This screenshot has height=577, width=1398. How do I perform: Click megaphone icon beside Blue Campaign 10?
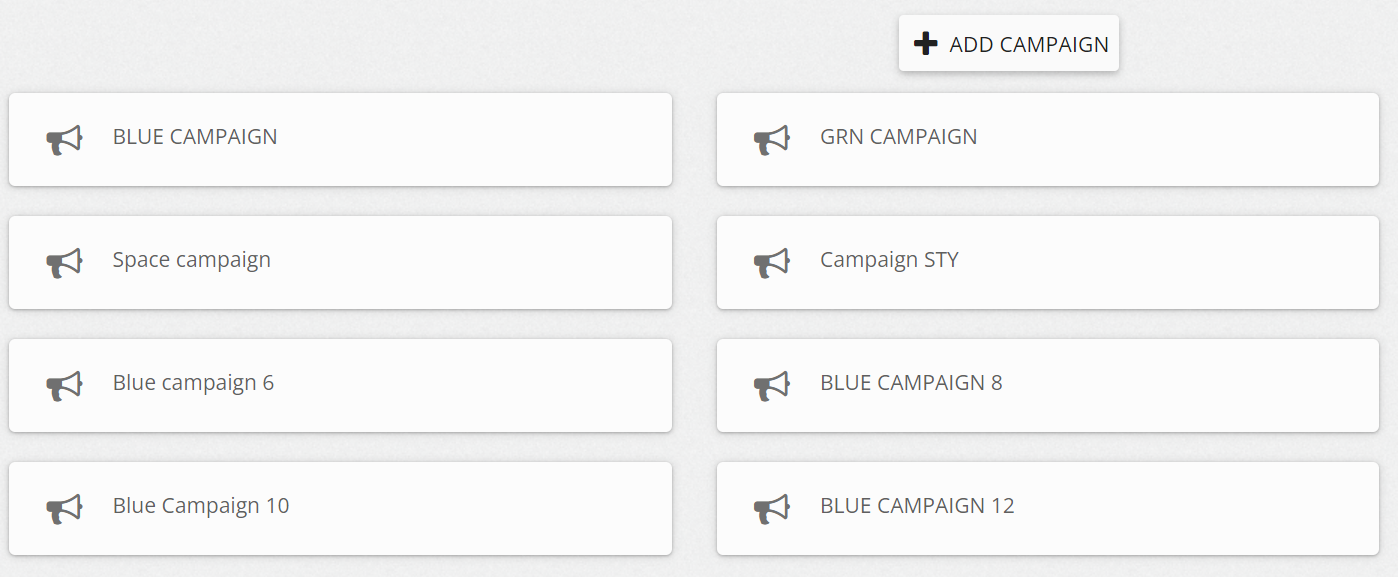[64, 509]
